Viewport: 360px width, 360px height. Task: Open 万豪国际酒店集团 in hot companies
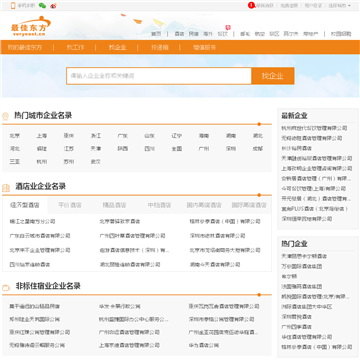pyautogui.click(x=302, y=266)
